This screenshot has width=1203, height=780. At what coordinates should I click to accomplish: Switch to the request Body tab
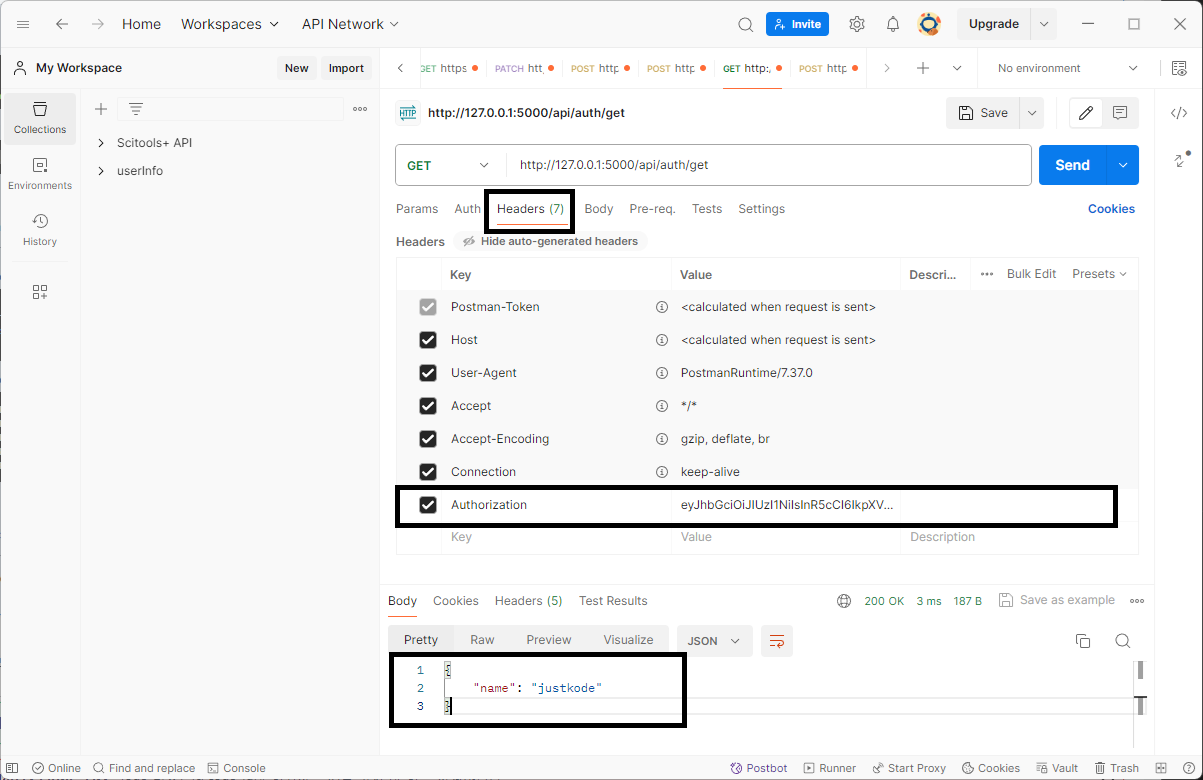pos(599,209)
